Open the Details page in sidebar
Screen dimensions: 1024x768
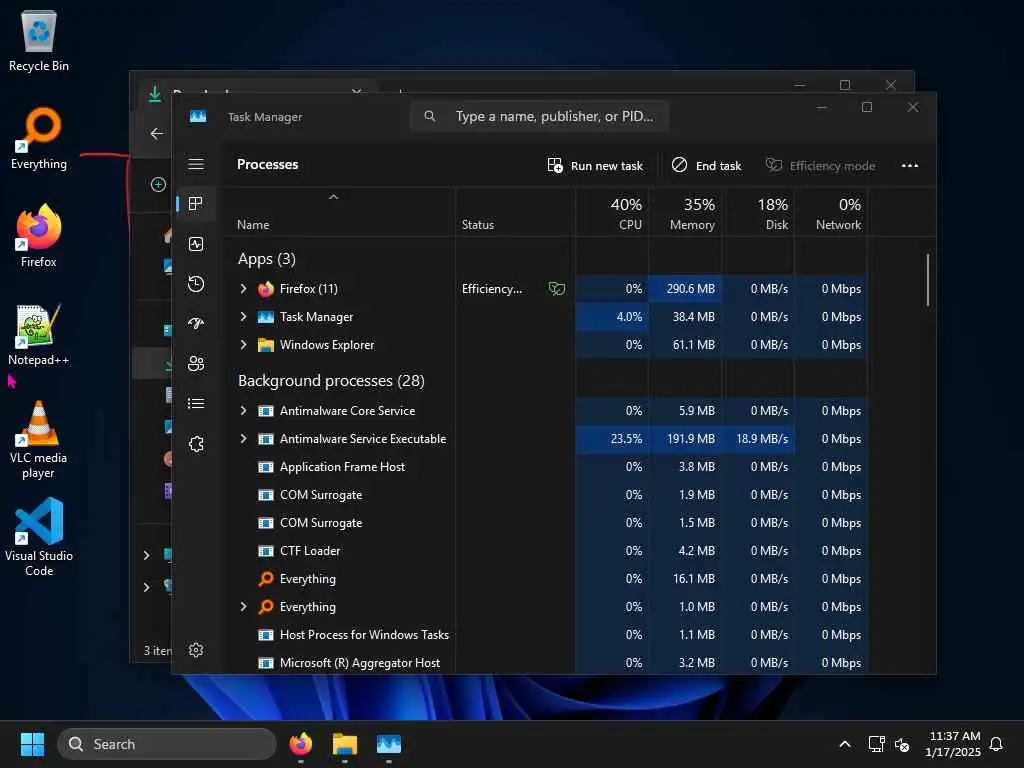196,404
